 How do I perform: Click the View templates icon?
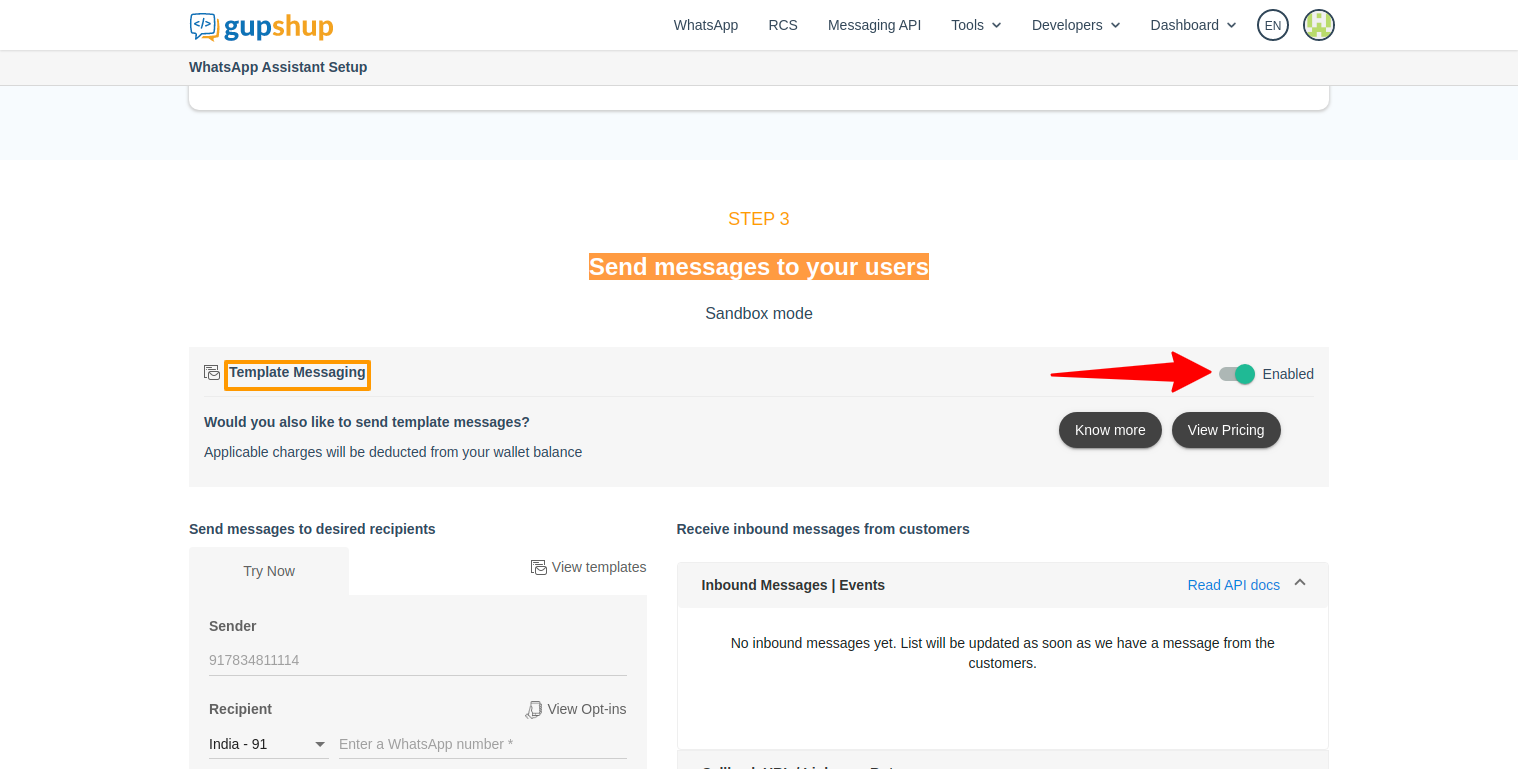point(539,567)
